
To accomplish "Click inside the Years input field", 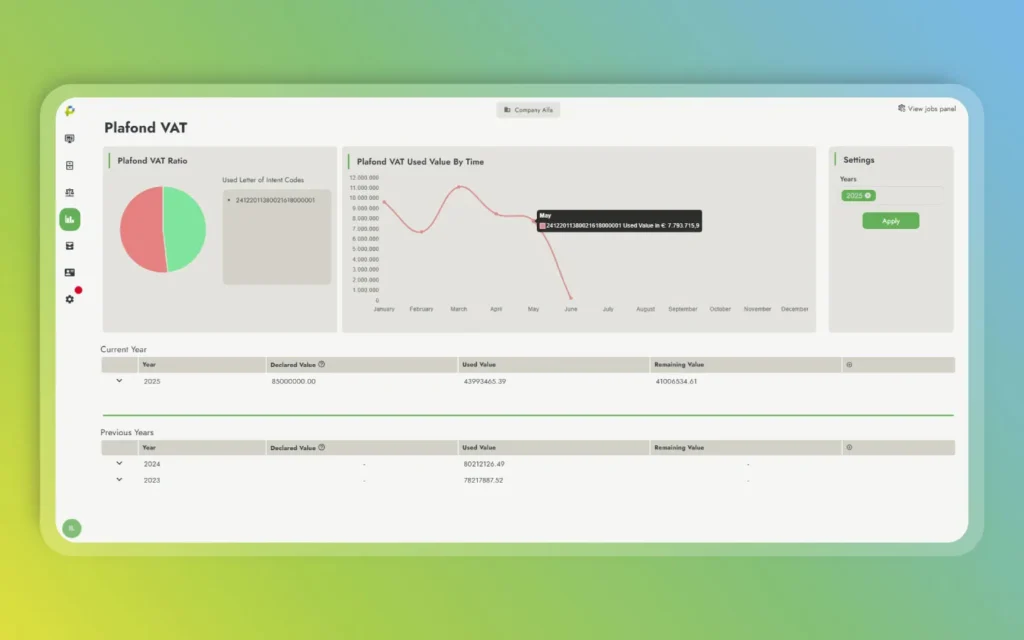I will tap(910, 196).
